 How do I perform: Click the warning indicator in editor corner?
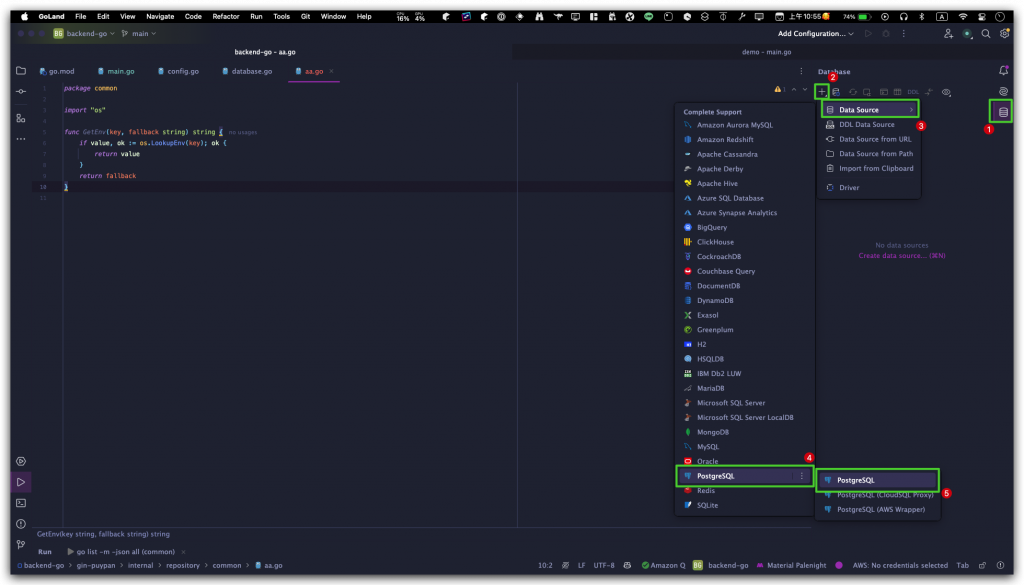click(780, 89)
